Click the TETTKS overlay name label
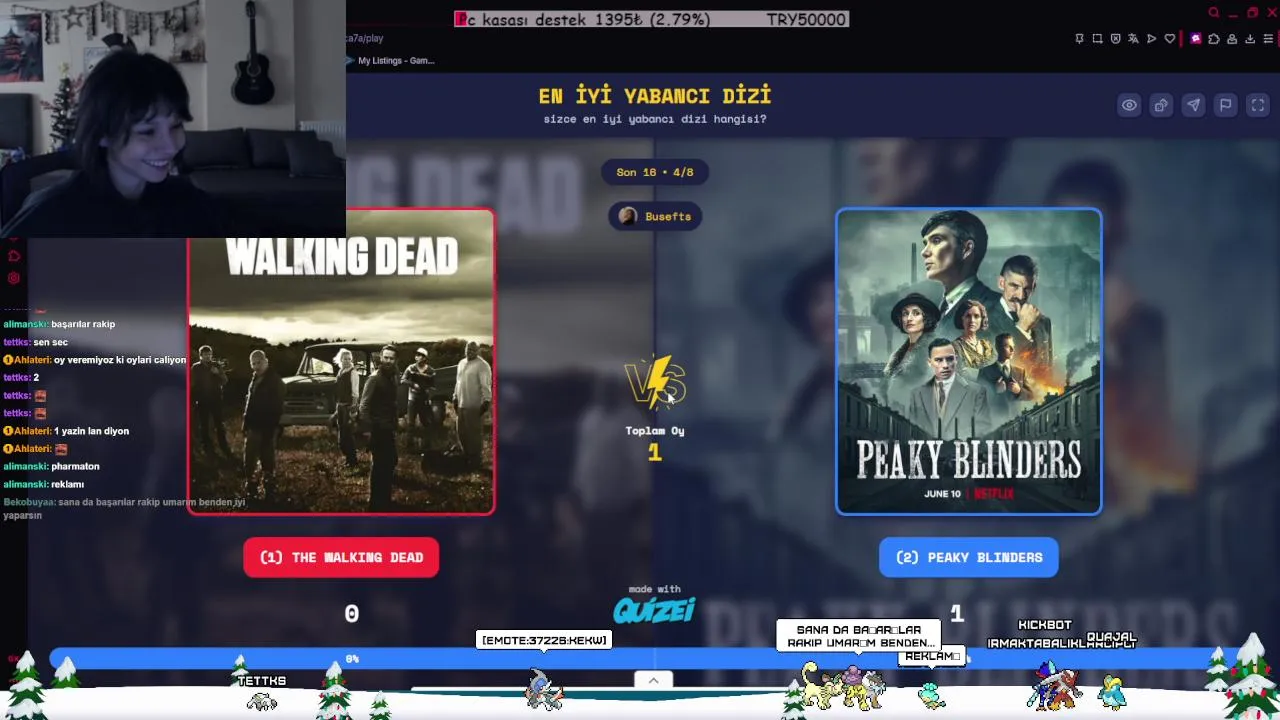Viewport: 1280px width, 720px height. tap(262, 681)
